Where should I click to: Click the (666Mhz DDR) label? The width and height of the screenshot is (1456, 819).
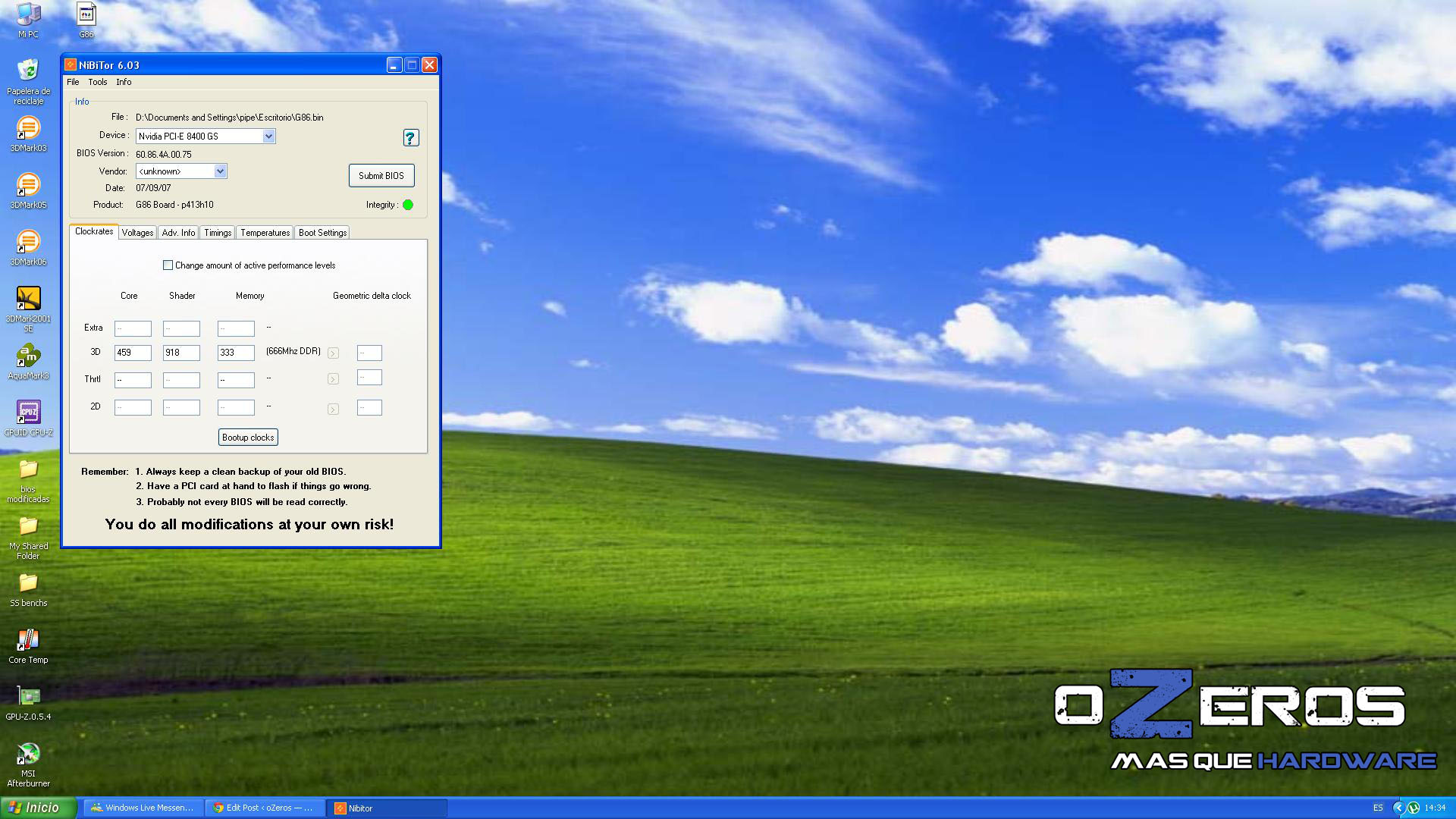tap(293, 351)
